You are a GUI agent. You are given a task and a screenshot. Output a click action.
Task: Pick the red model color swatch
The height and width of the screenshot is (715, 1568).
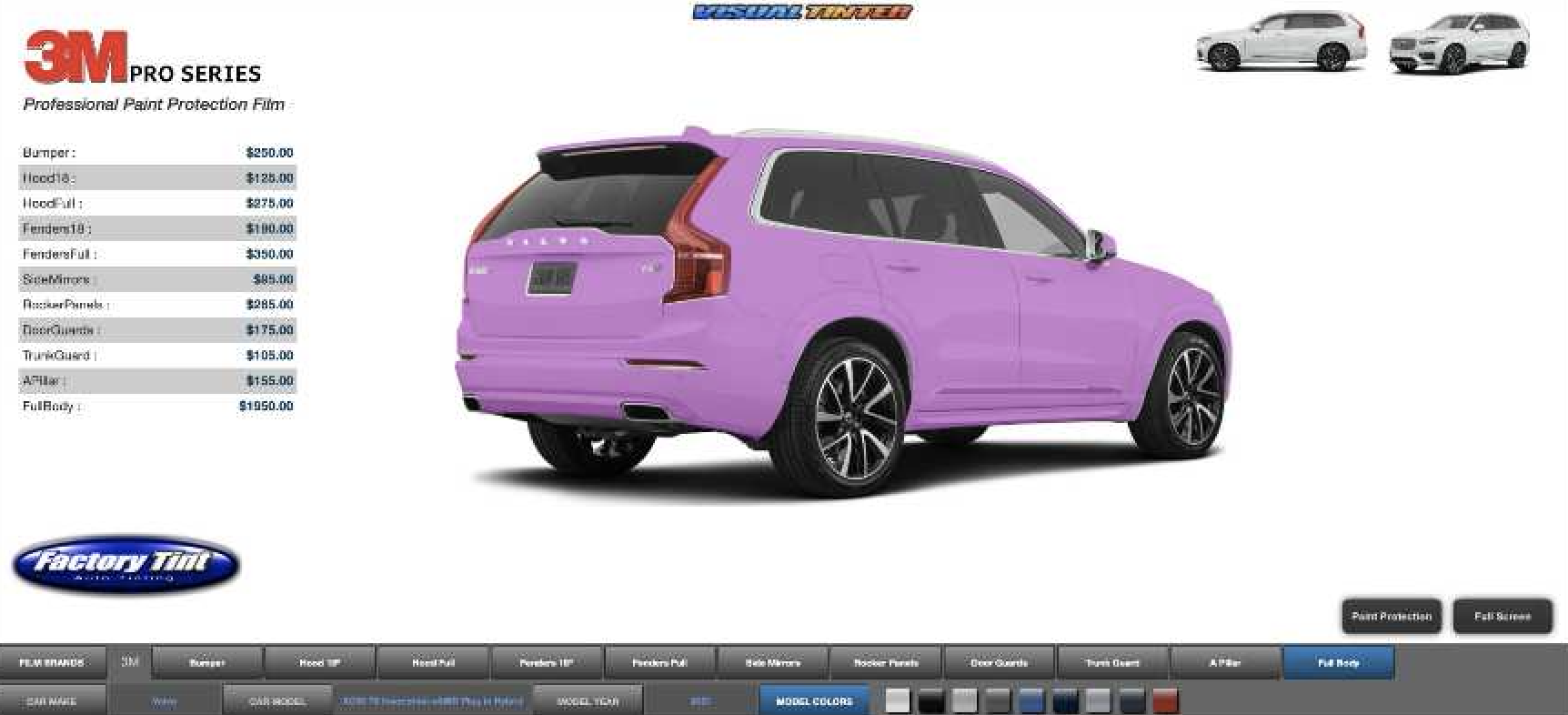point(1165,701)
